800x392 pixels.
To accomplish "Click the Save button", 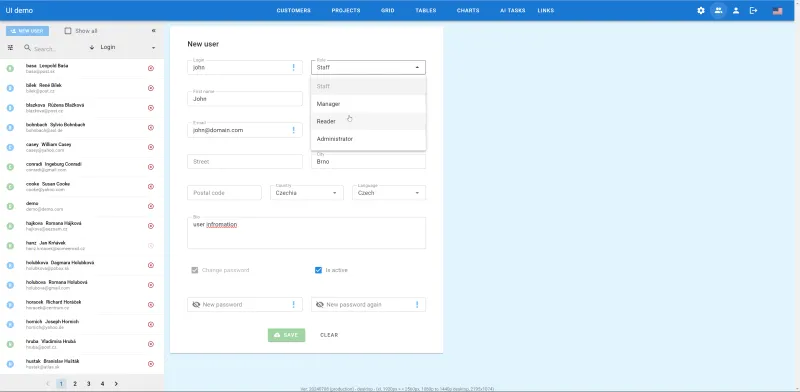I will point(286,335).
